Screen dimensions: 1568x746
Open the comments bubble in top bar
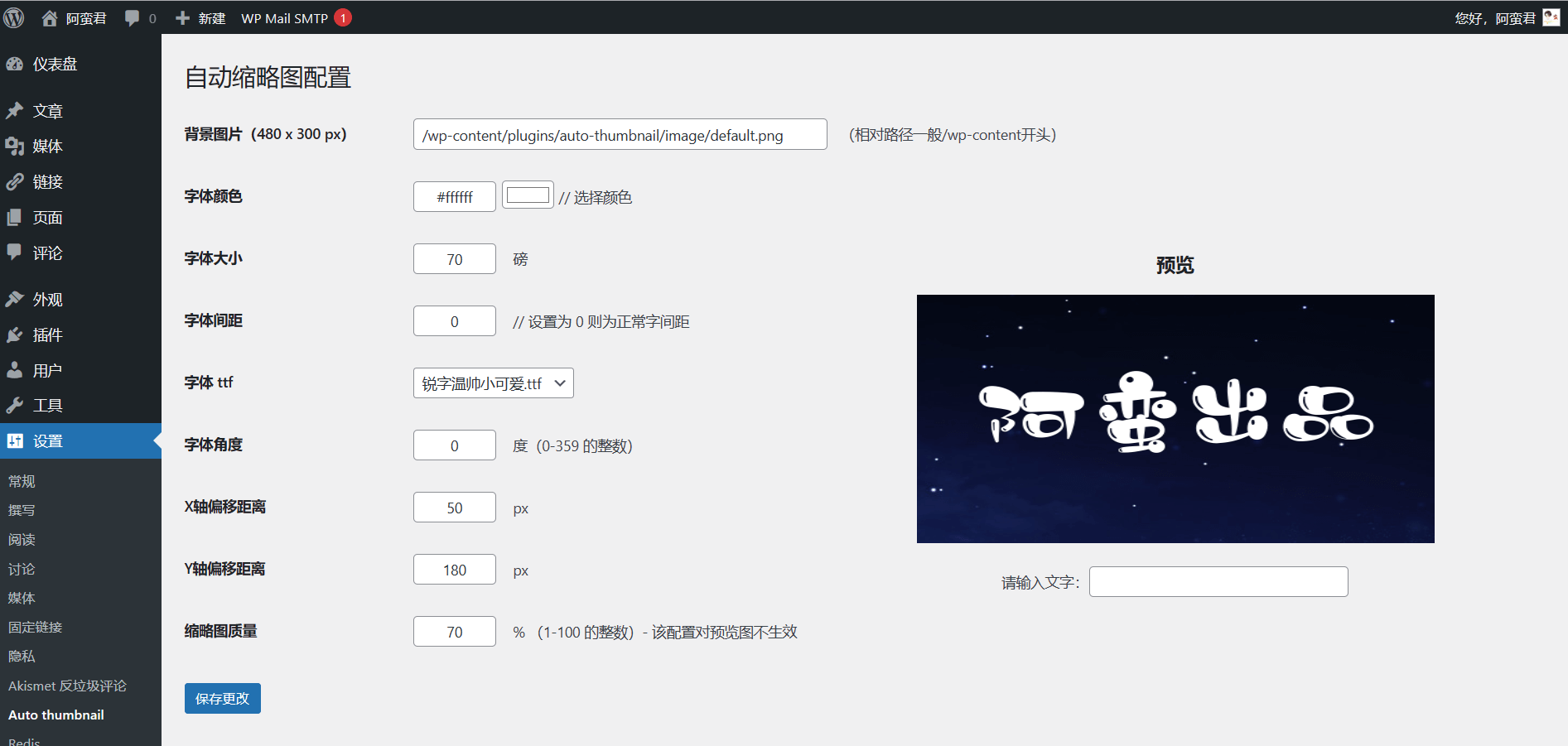point(131,17)
